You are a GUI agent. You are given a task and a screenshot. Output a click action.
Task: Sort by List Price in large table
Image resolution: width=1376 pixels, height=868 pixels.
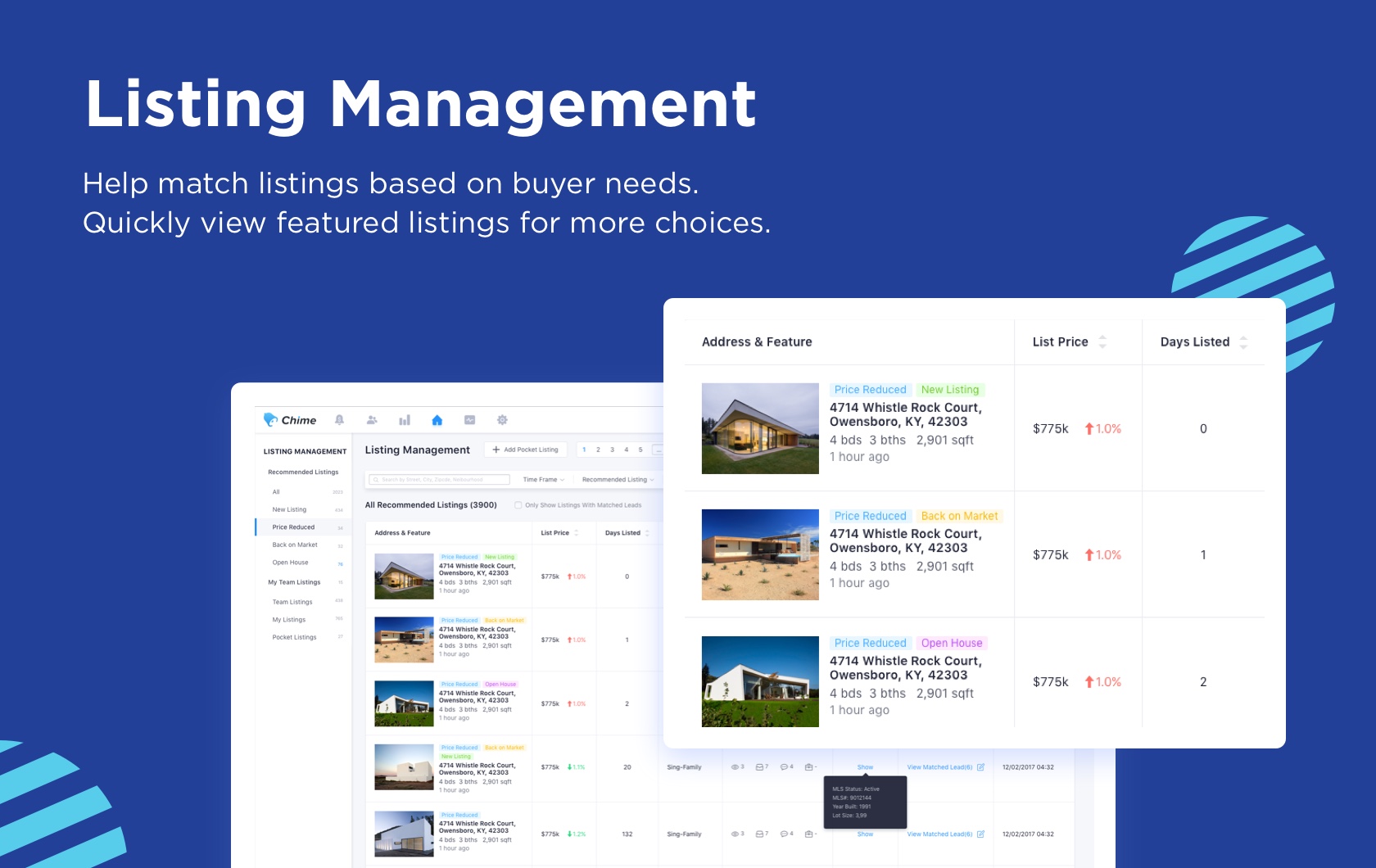pos(1102,342)
